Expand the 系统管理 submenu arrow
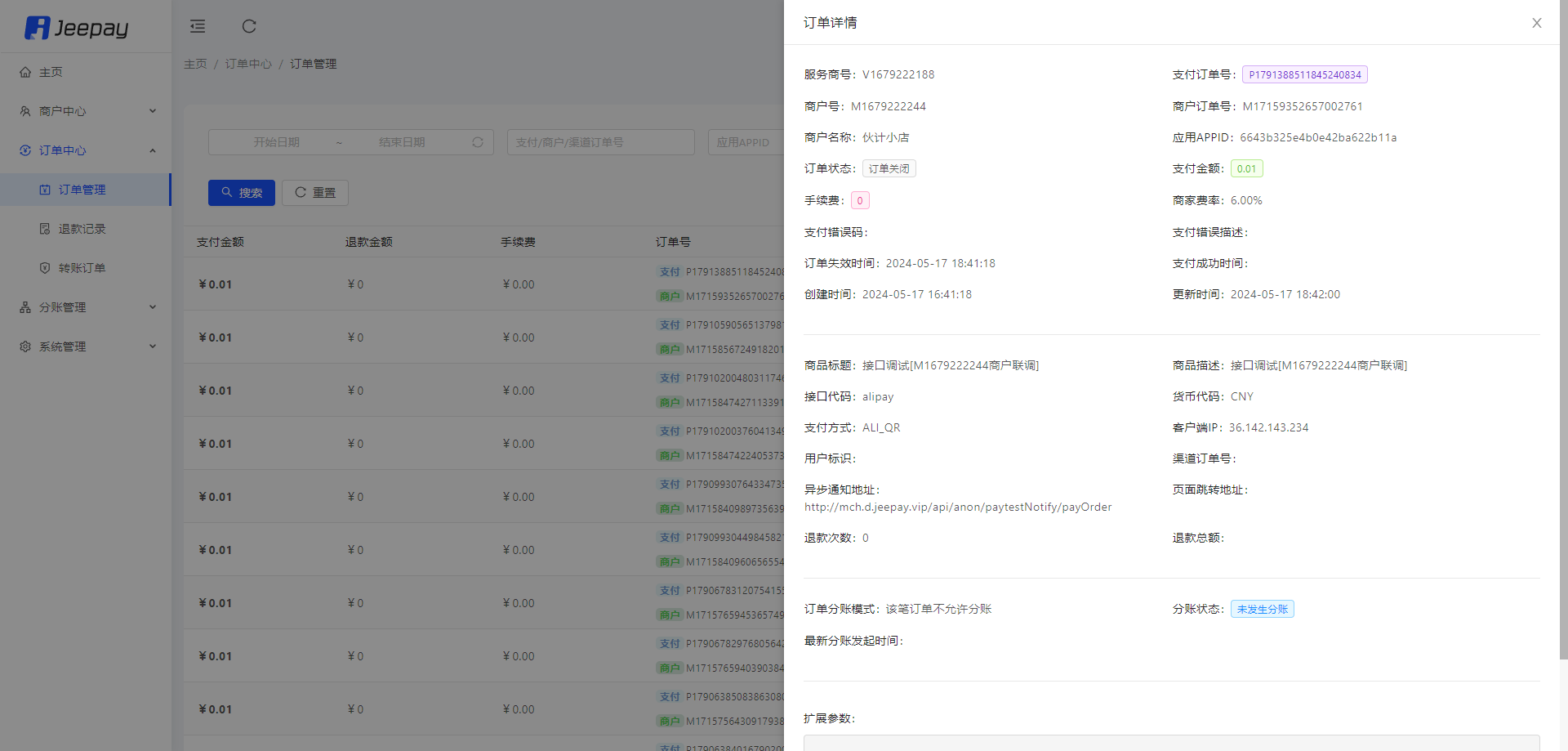 point(153,346)
